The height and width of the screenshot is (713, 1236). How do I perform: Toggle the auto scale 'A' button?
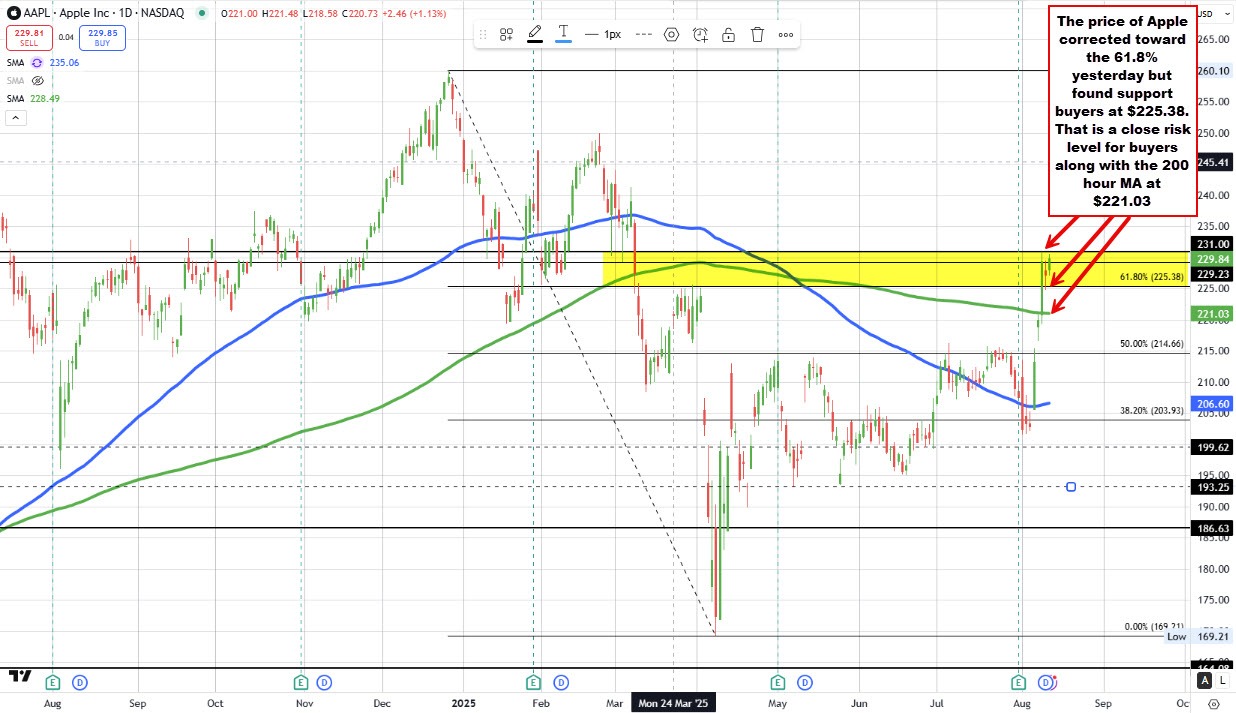point(1206,680)
